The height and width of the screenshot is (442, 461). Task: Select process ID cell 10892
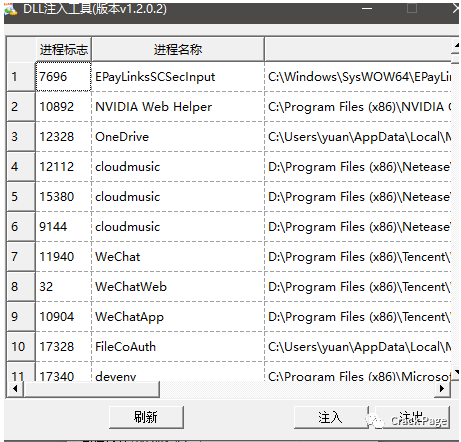[x=63, y=107]
